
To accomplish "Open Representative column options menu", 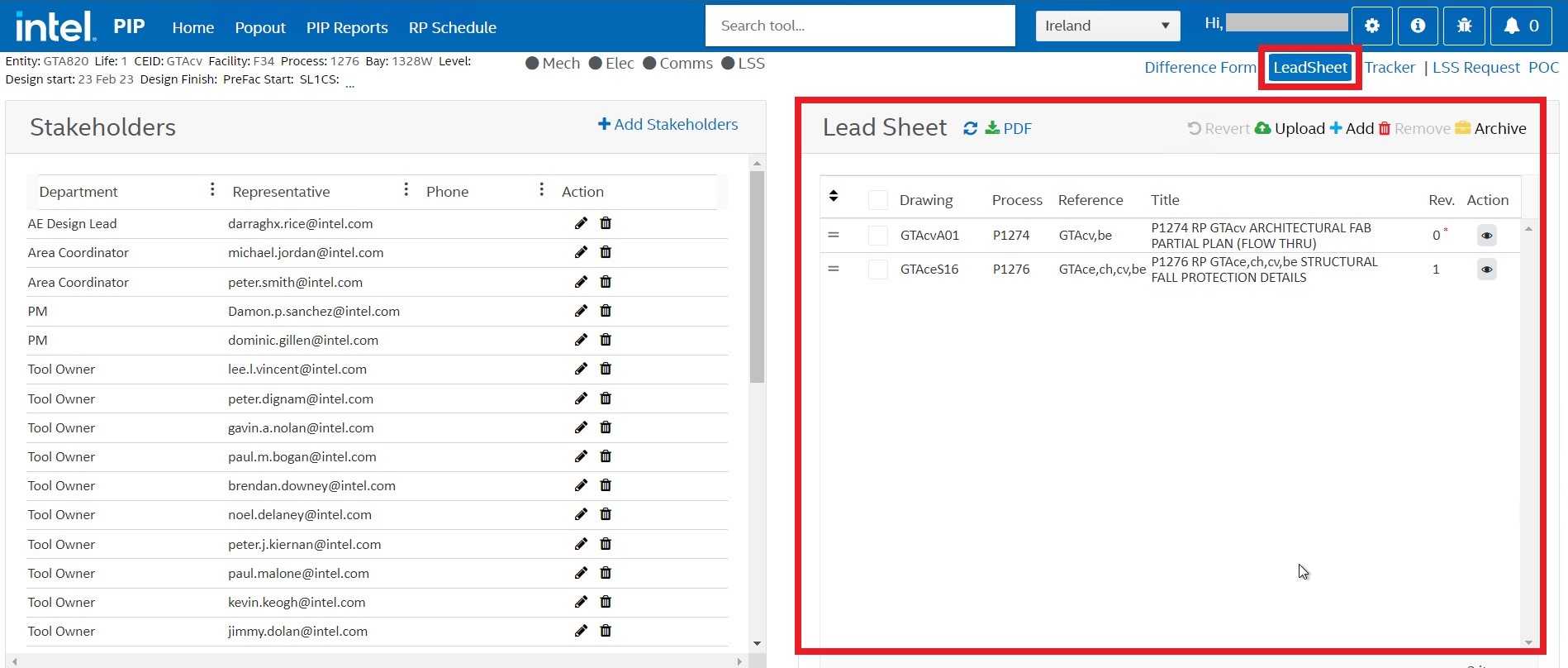I will click(406, 190).
